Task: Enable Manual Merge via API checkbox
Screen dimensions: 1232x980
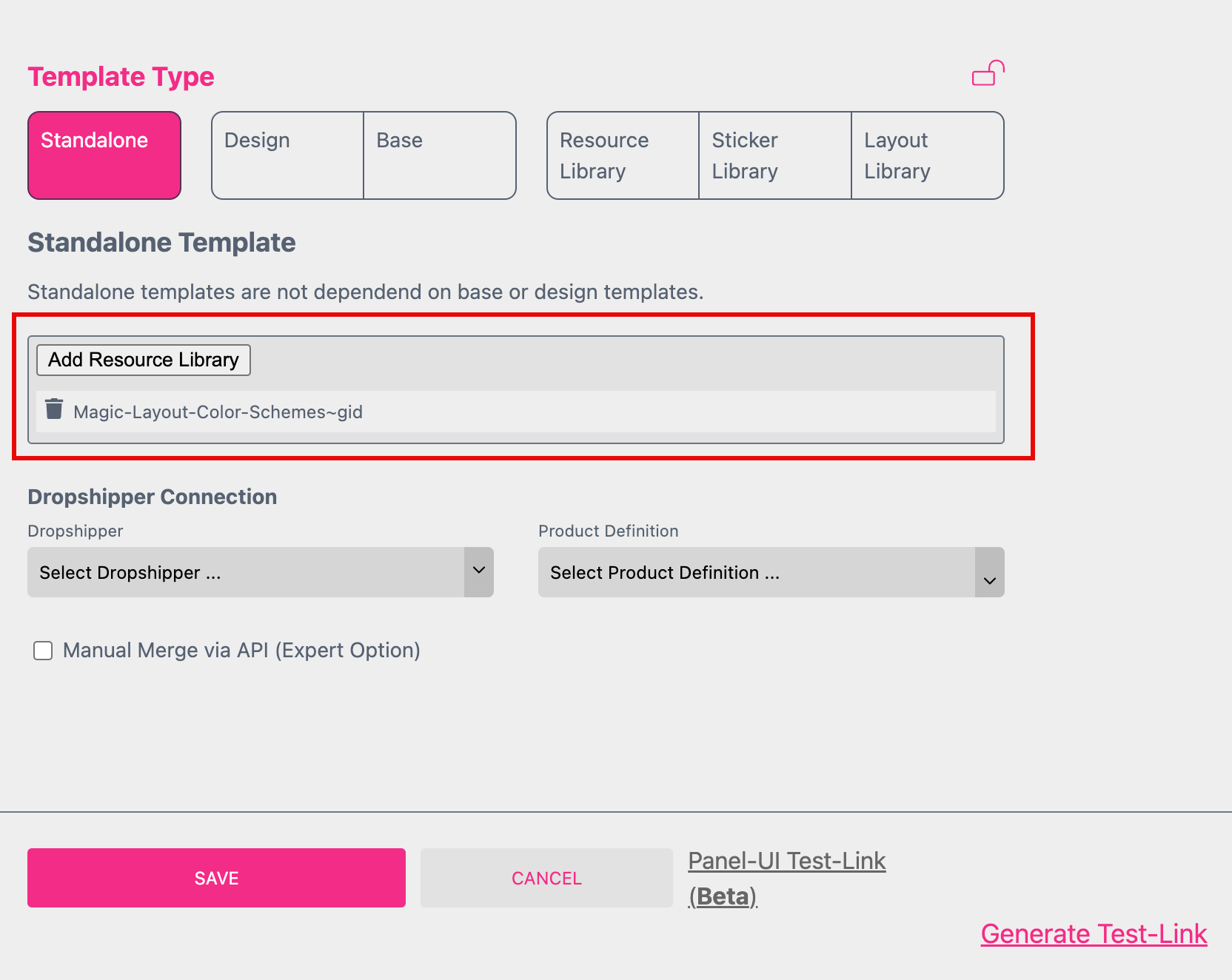Action: (x=43, y=651)
